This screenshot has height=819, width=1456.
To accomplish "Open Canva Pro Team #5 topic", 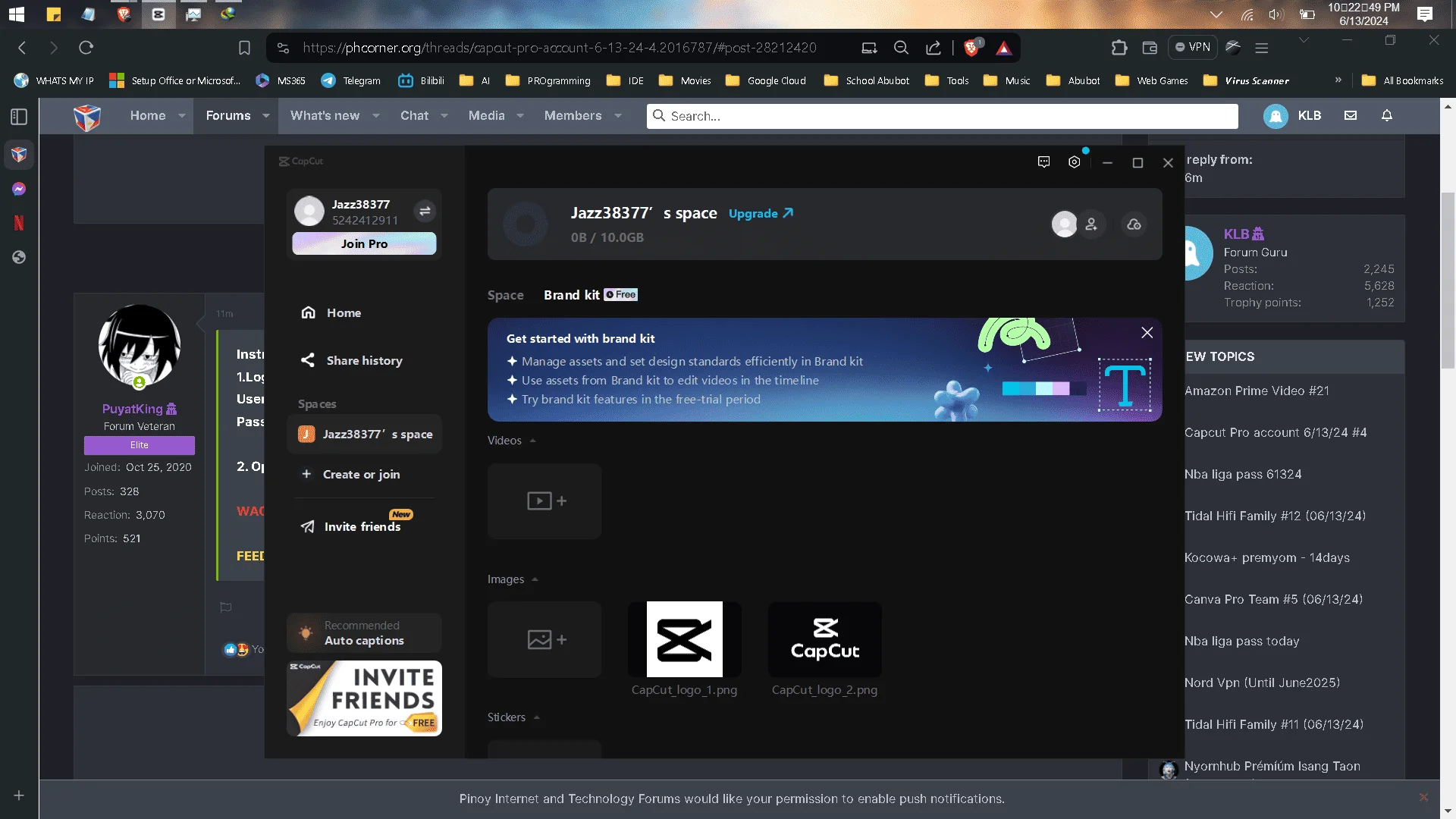I will point(1273,600).
